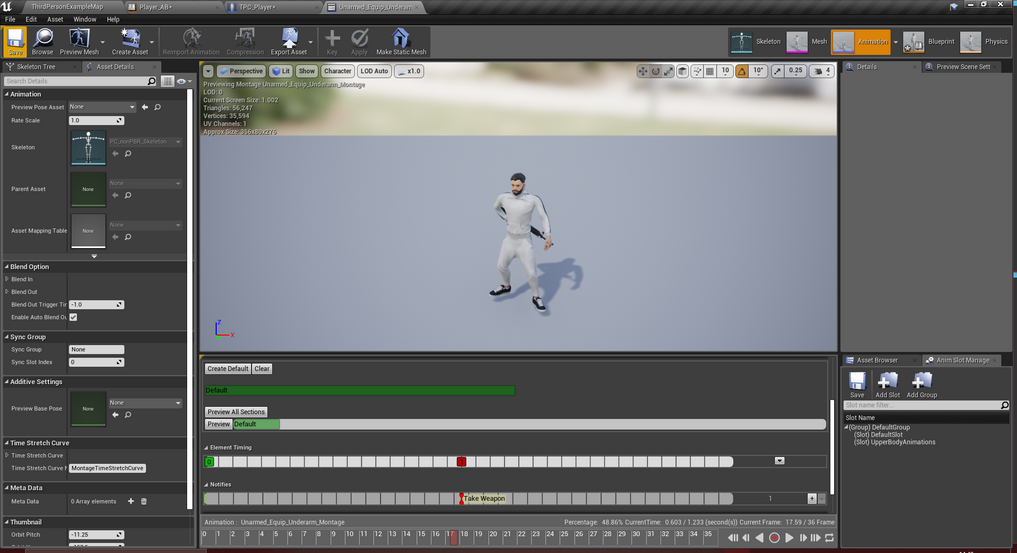Select the scale gizmo in viewport
This screenshot has width=1017, height=553.
coord(669,71)
